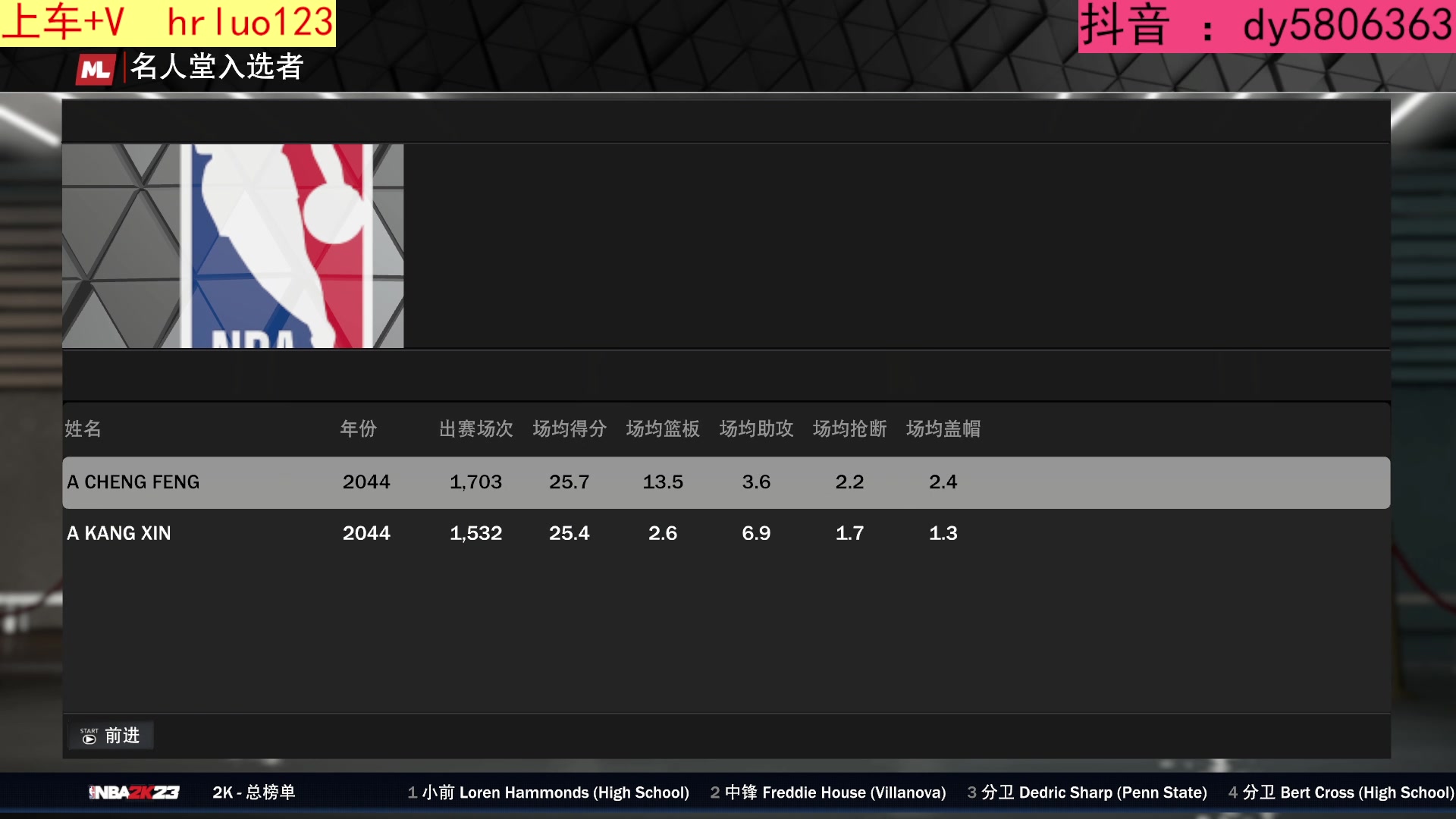Click A CHENG FENG year 2044
This screenshot has height=819, width=1456.
tap(366, 482)
